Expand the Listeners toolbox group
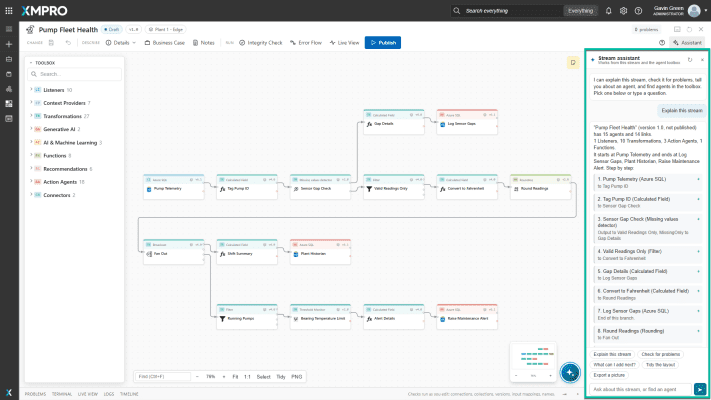 click(x=53, y=90)
